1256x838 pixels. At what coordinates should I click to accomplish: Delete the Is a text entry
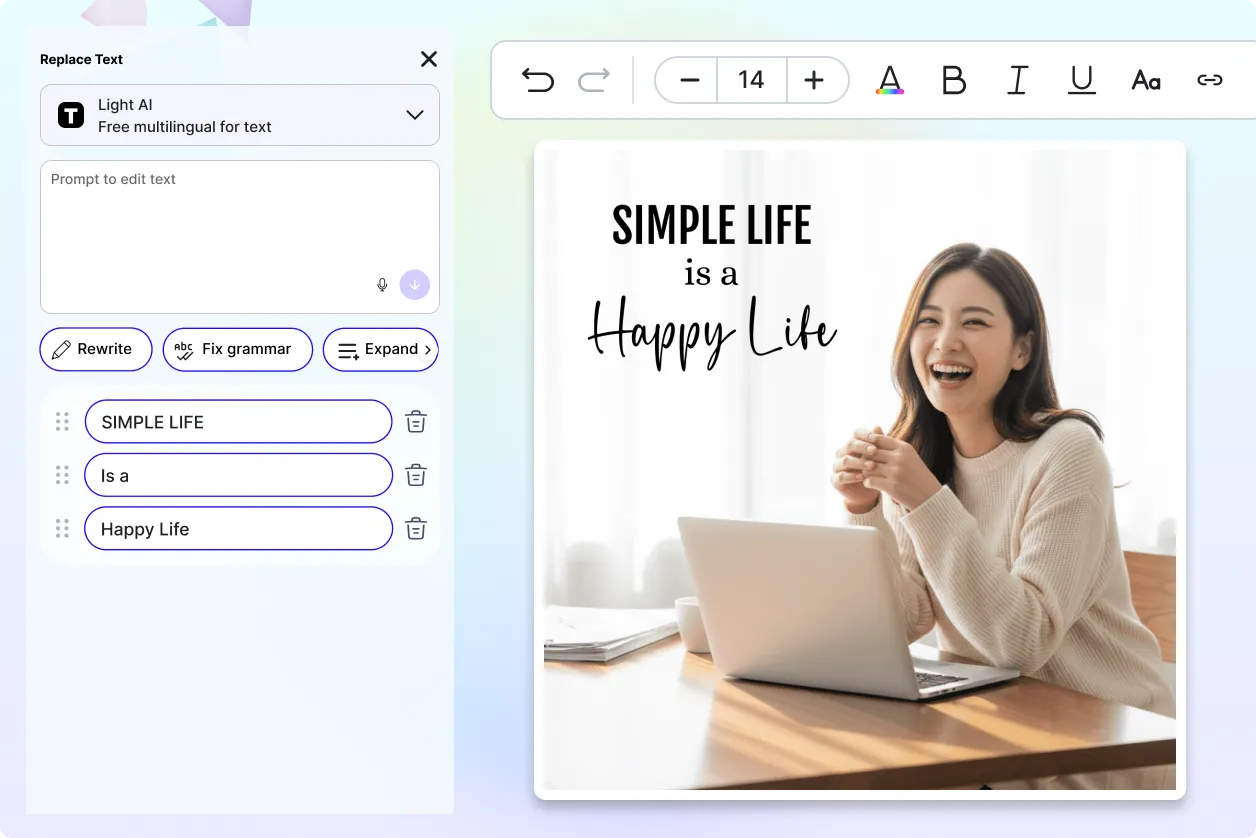(416, 476)
